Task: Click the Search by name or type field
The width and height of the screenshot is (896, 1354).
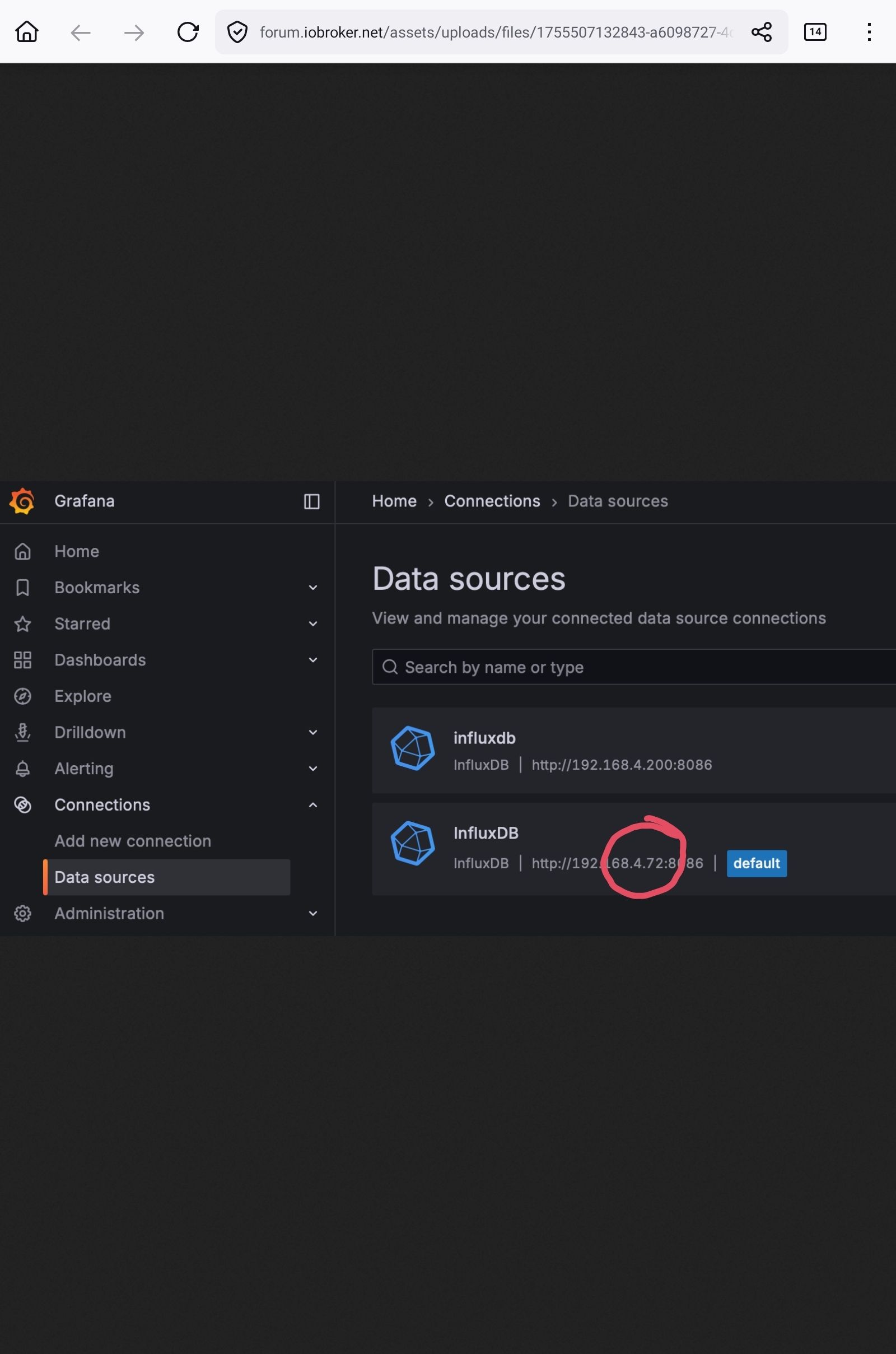Action: [628, 667]
